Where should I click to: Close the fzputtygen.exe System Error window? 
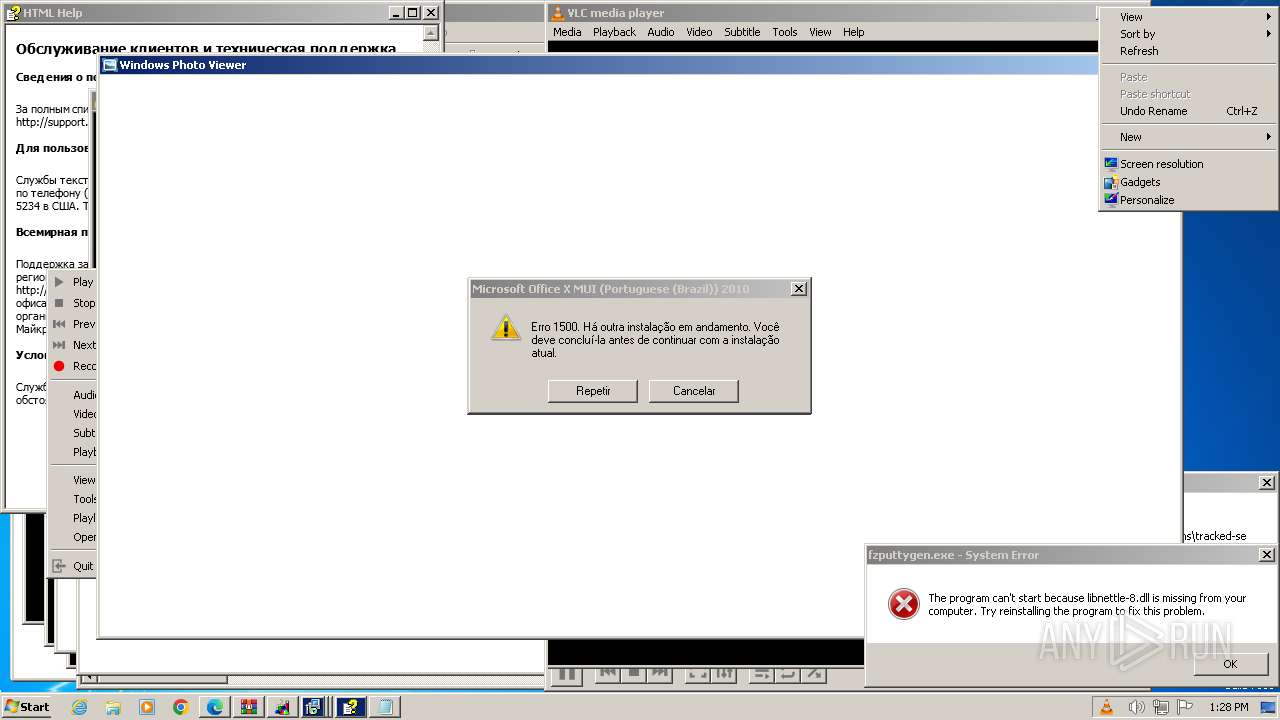tap(1266, 555)
